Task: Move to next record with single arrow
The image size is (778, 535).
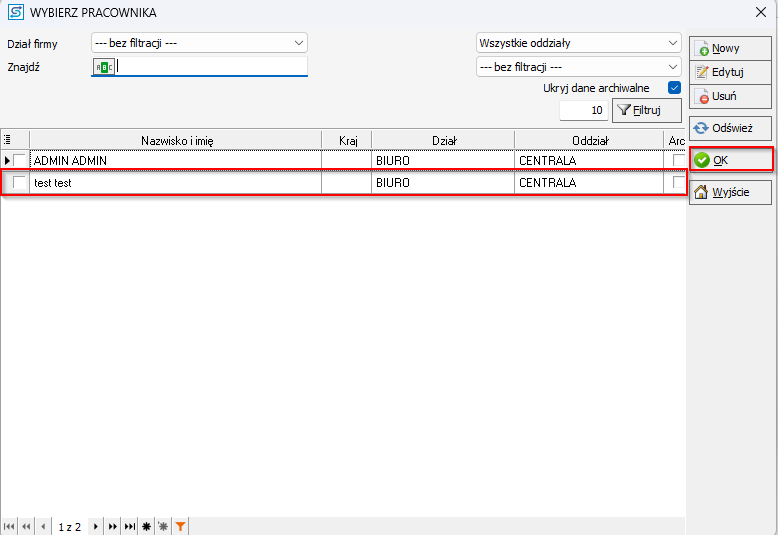Action: point(96,526)
